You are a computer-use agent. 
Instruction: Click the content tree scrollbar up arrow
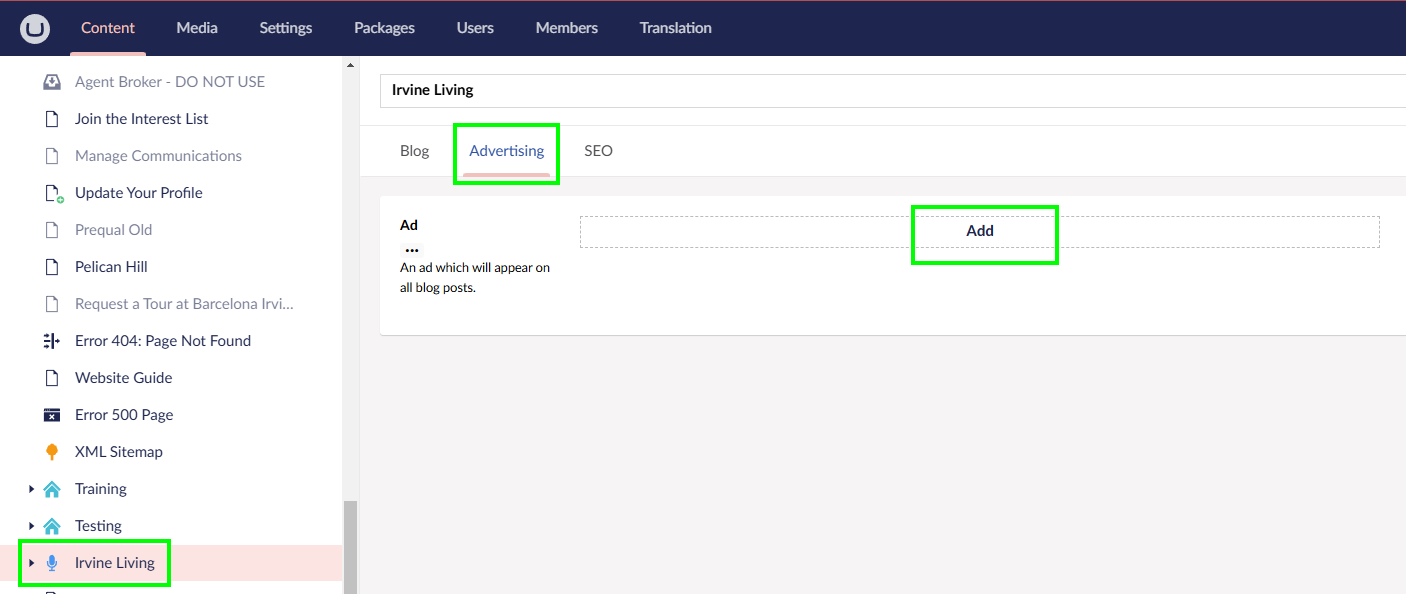[350, 66]
